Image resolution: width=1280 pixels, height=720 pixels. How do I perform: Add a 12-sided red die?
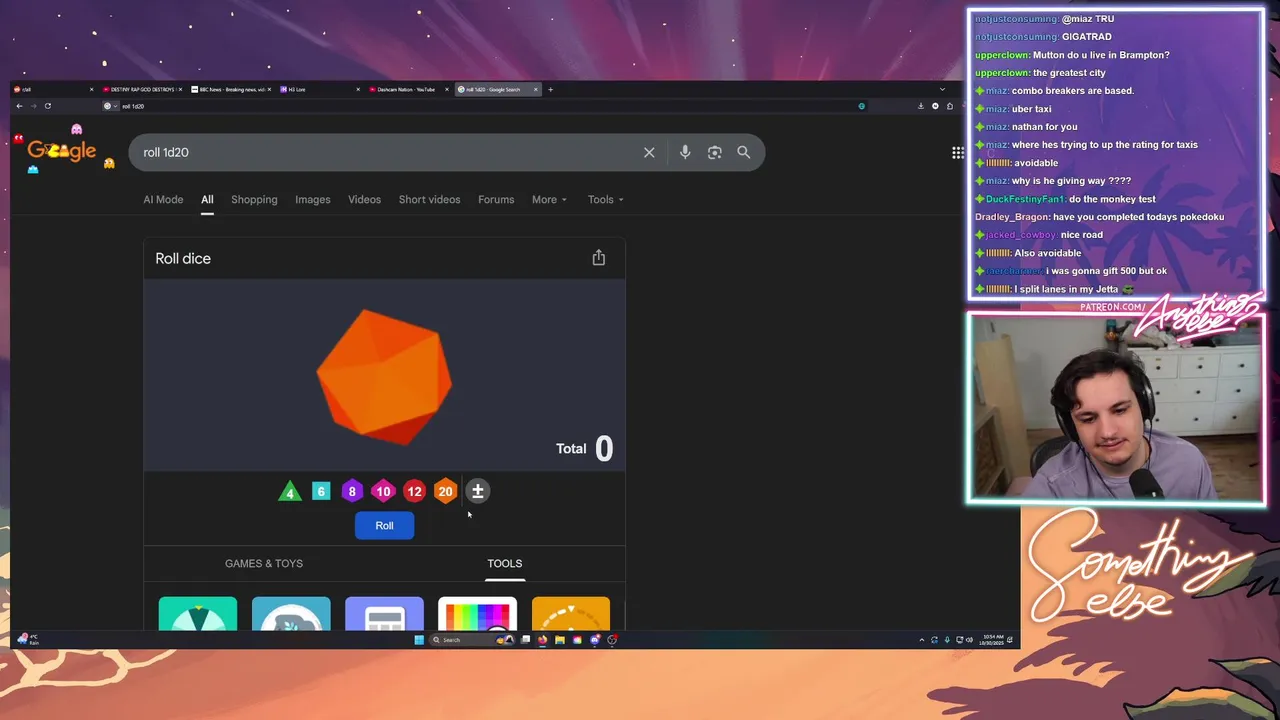[414, 491]
